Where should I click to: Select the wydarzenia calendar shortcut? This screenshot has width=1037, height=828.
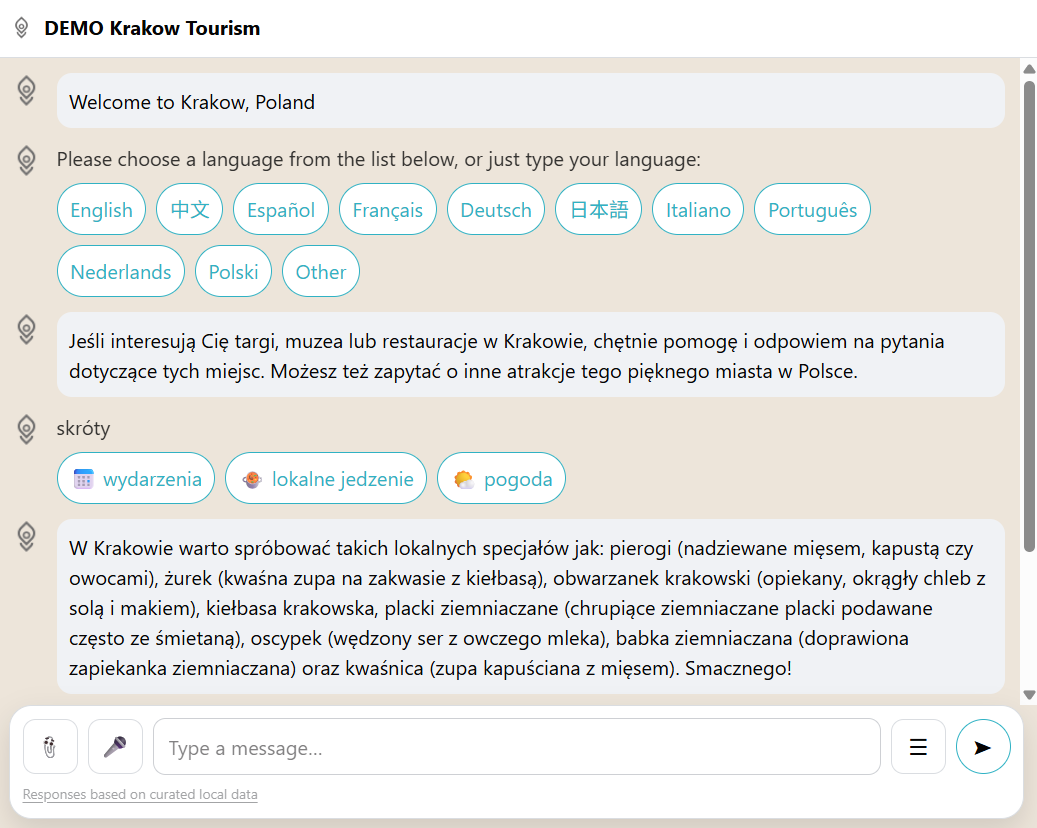(137, 479)
